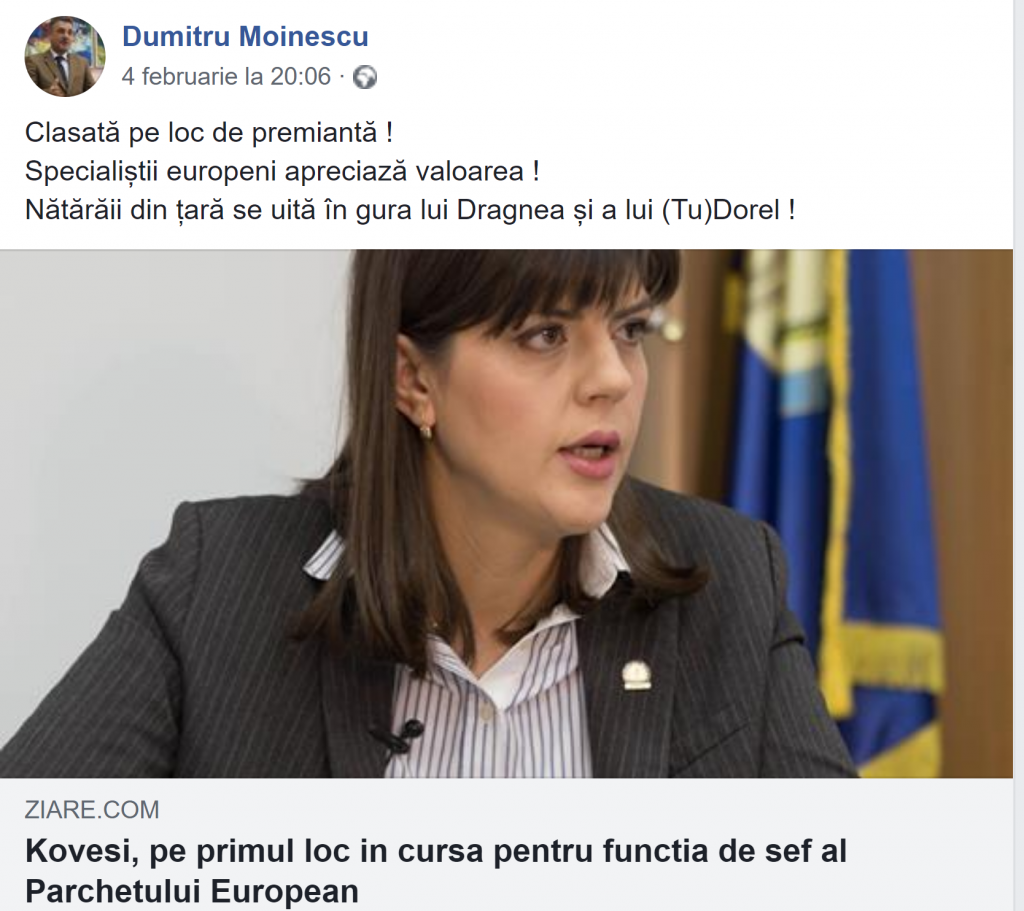The height and width of the screenshot is (911, 1024).
Task: Click the text line Clasată pe loc de premiantă
Action: point(209,133)
